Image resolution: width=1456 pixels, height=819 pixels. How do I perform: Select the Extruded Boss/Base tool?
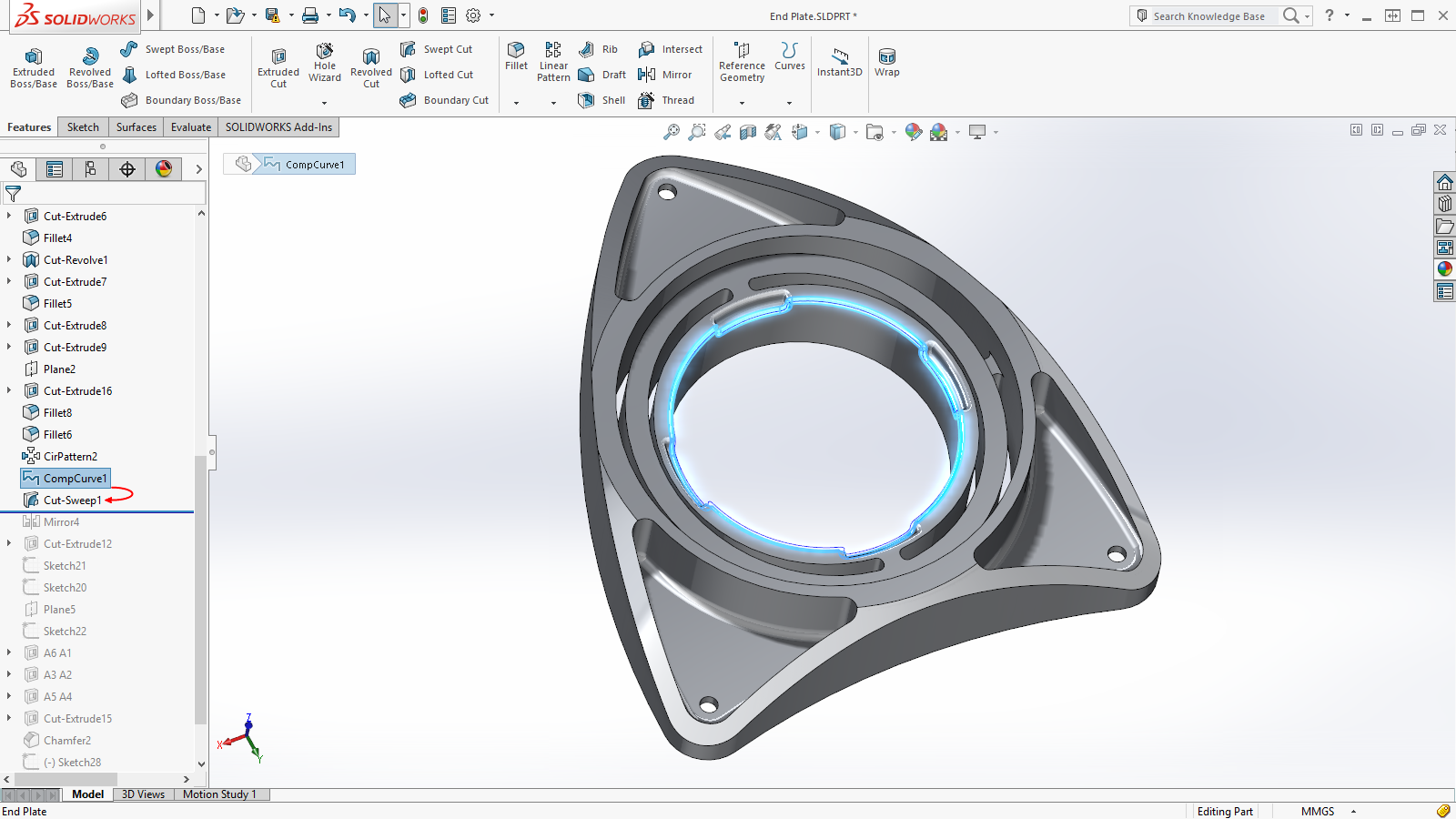pyautogui.click(x=33, y=66)
